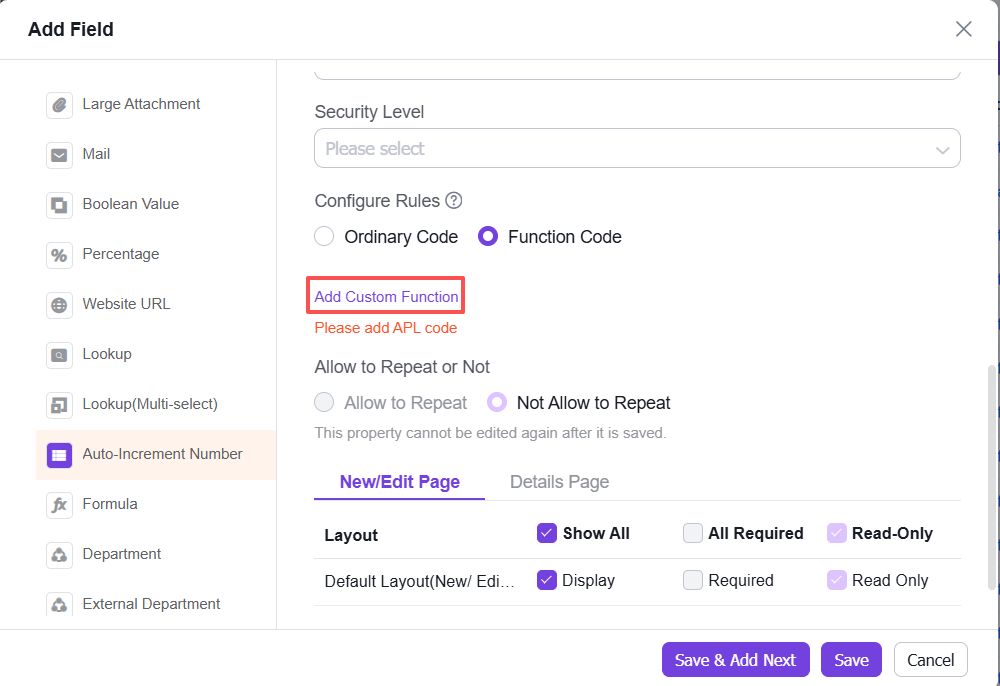Click the Save button
The width and height of the screenshot is (1000, 686).
pos(851,660)
